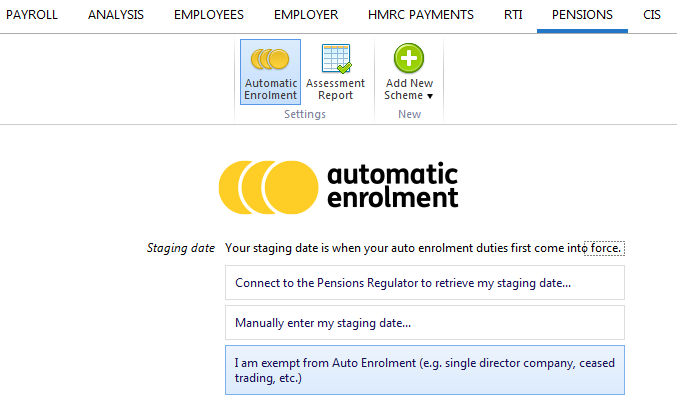Open the EMPLOYER tab
Image resolution: width=677 pixels, height=410 pixels.
click(306, 15)
